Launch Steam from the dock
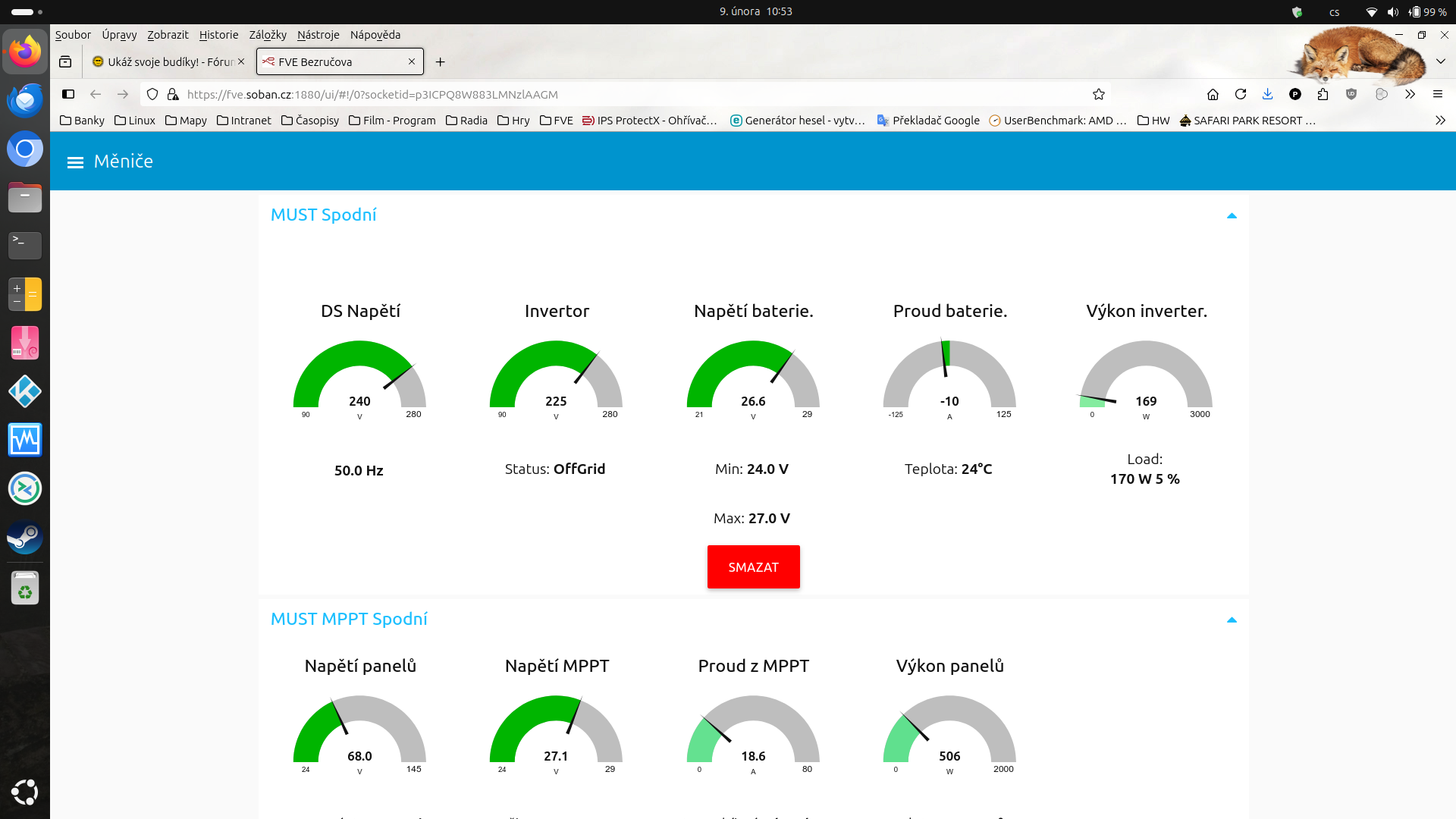This screenshot has width=1456, height=819. [25, 538]
